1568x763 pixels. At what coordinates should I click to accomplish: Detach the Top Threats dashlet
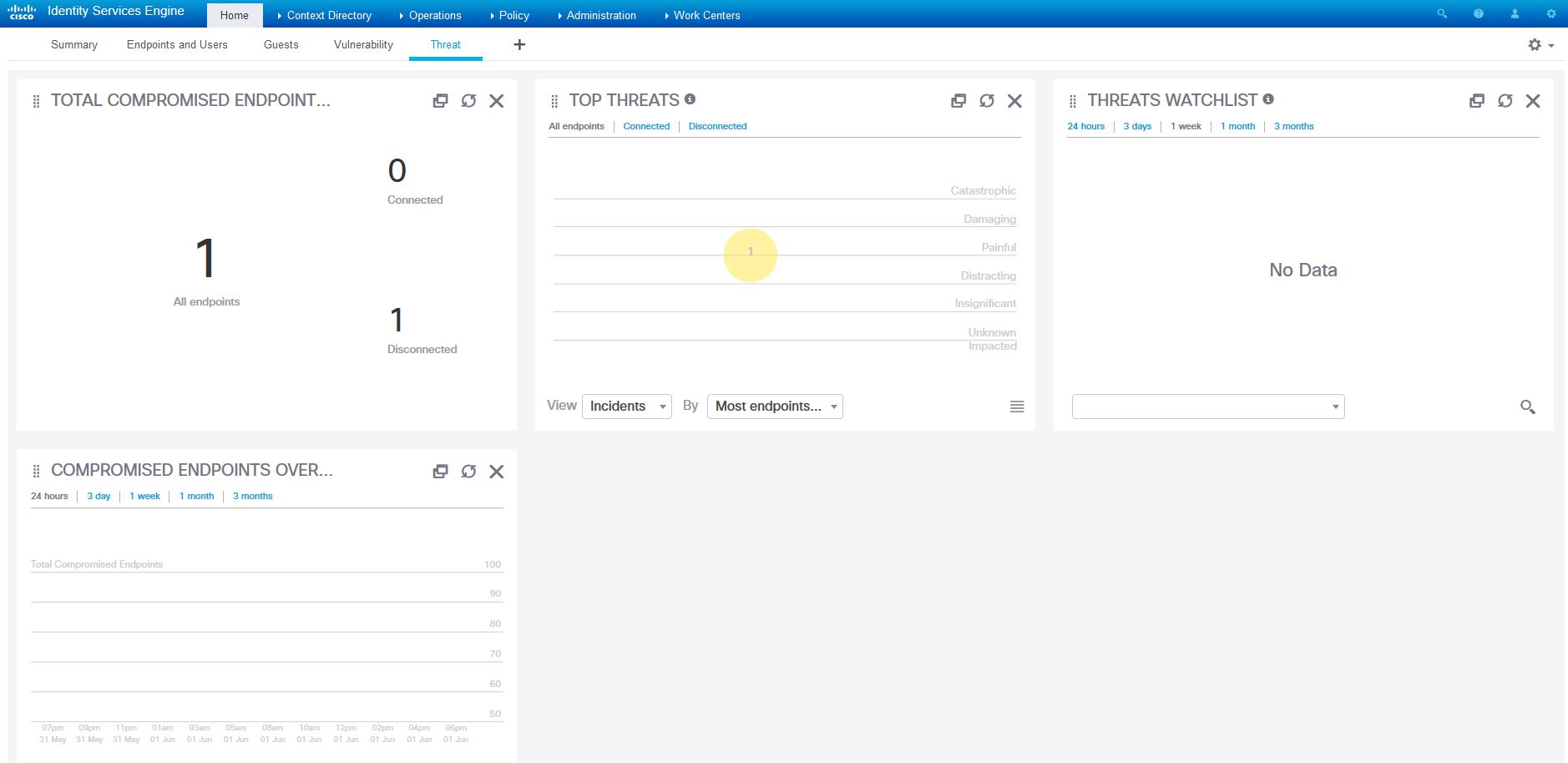click(959, 101)
